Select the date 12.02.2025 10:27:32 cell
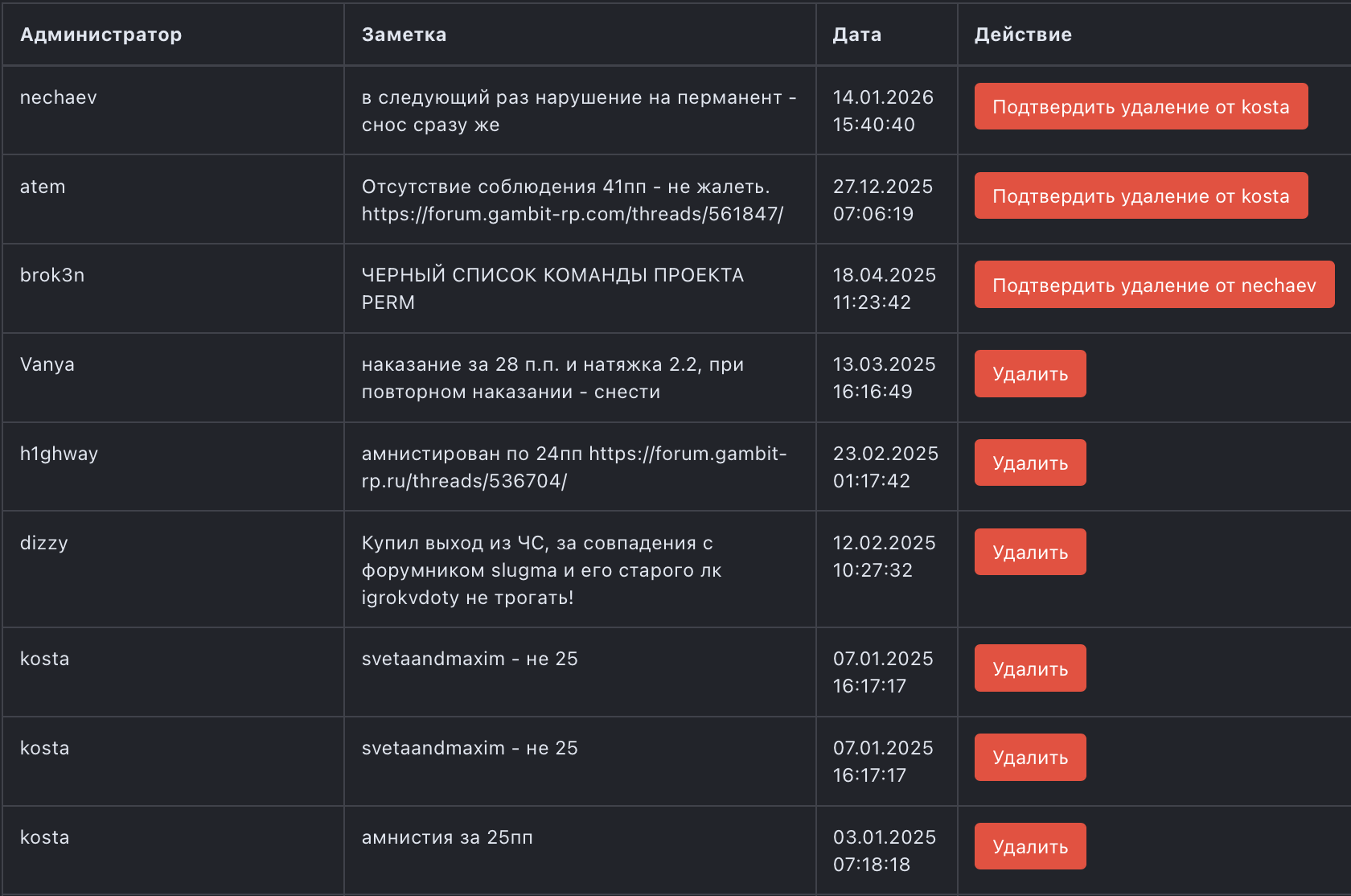This screenshot has height=896, width=1351. tap(883, 557)
